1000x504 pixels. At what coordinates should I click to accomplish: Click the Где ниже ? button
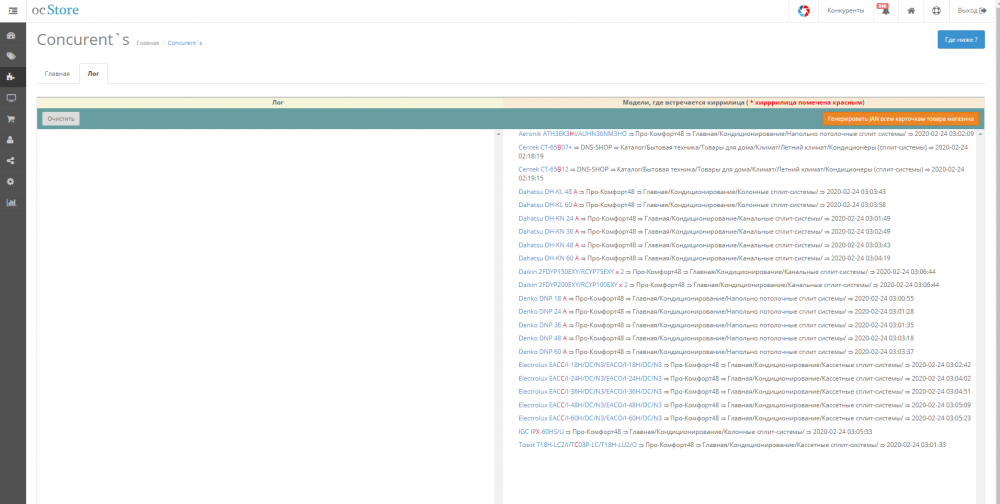[x=960, y=40]
